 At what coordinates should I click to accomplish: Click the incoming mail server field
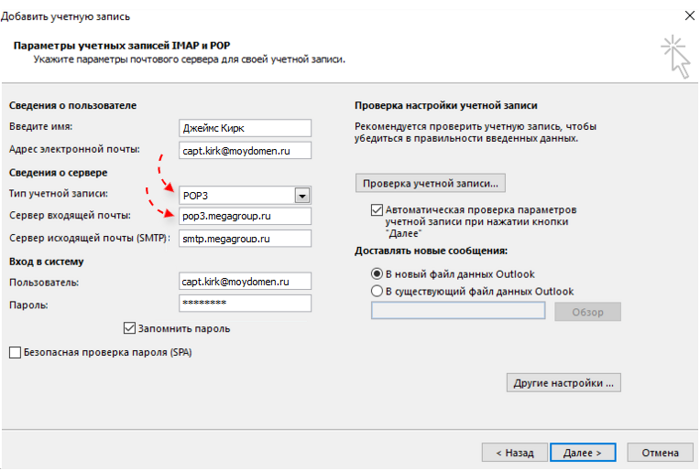(244, 216)
